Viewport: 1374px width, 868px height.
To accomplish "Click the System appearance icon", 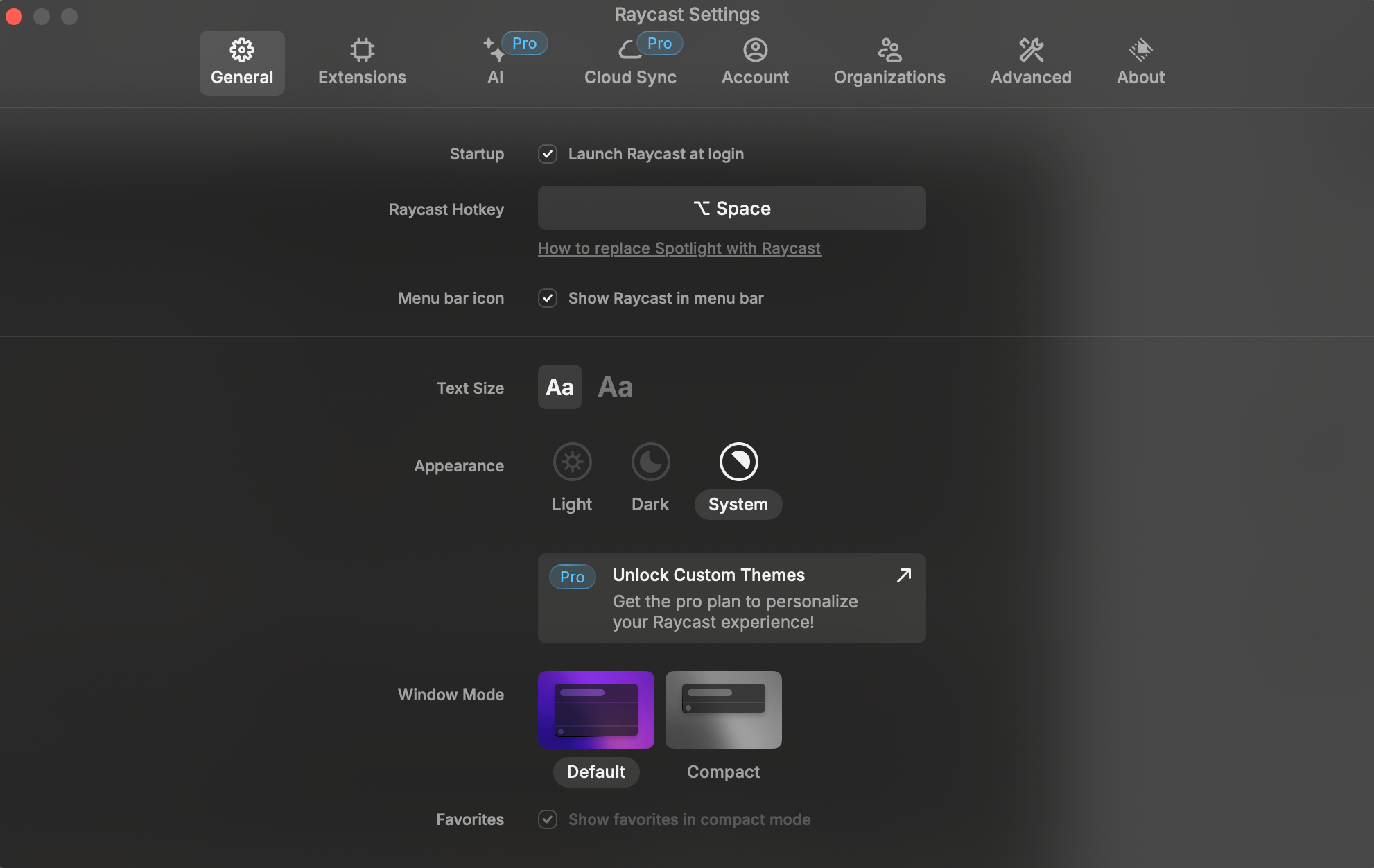I will coord(738,462).
